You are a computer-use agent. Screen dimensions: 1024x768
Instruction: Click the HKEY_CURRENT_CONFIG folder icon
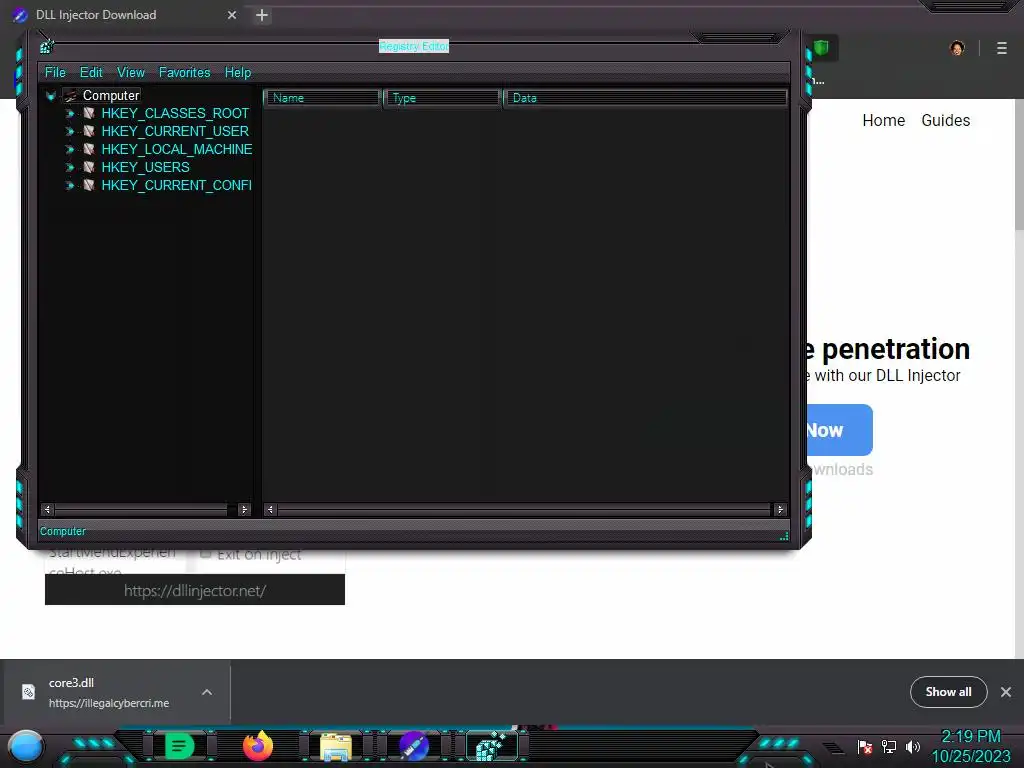pyautogui.click(x=89, y=185)
